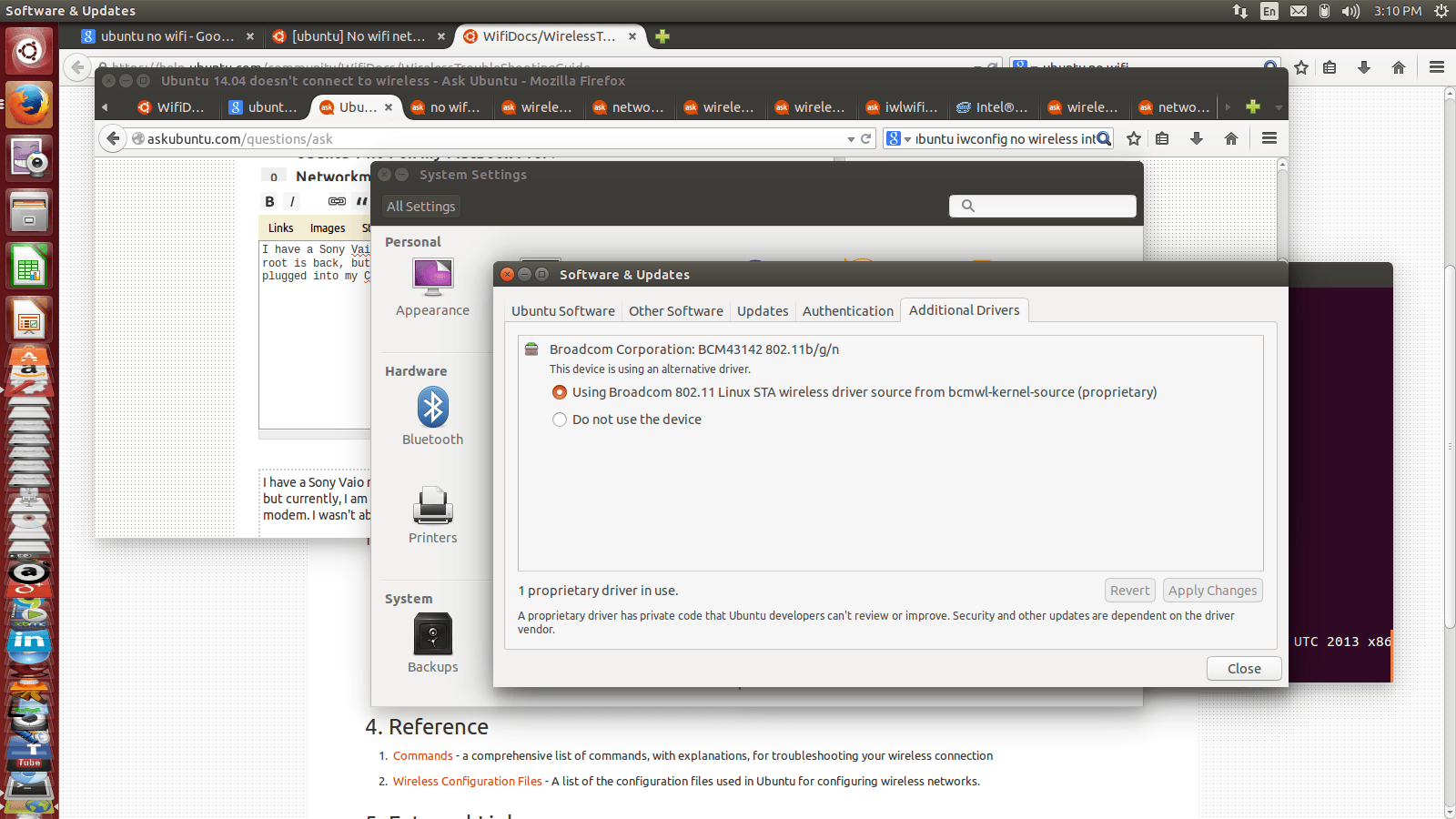
Task: Open the Ubuntu Dash from the launcher
Action: tap(29, 51)
